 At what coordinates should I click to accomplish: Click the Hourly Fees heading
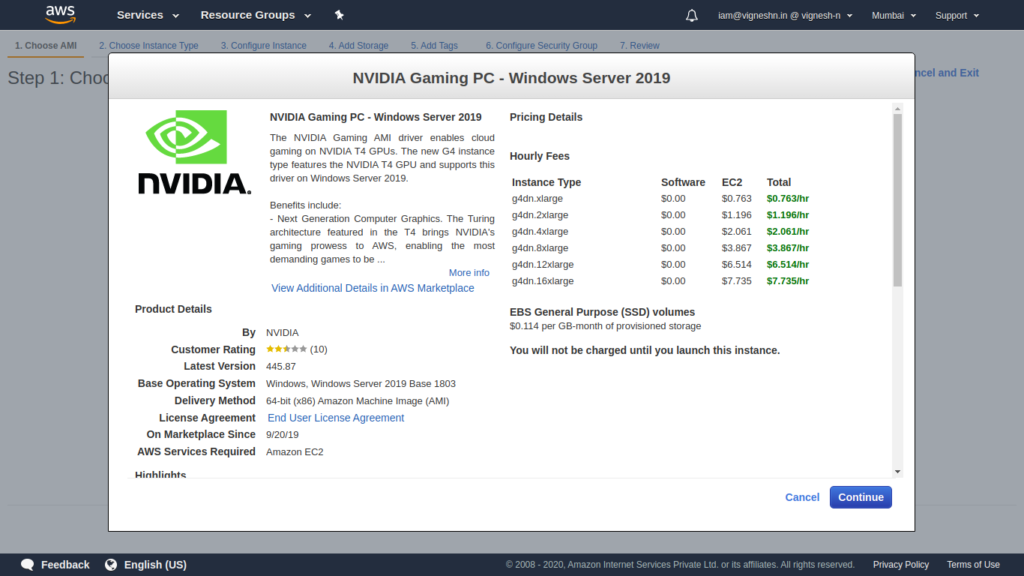click(x=539, y=156)
